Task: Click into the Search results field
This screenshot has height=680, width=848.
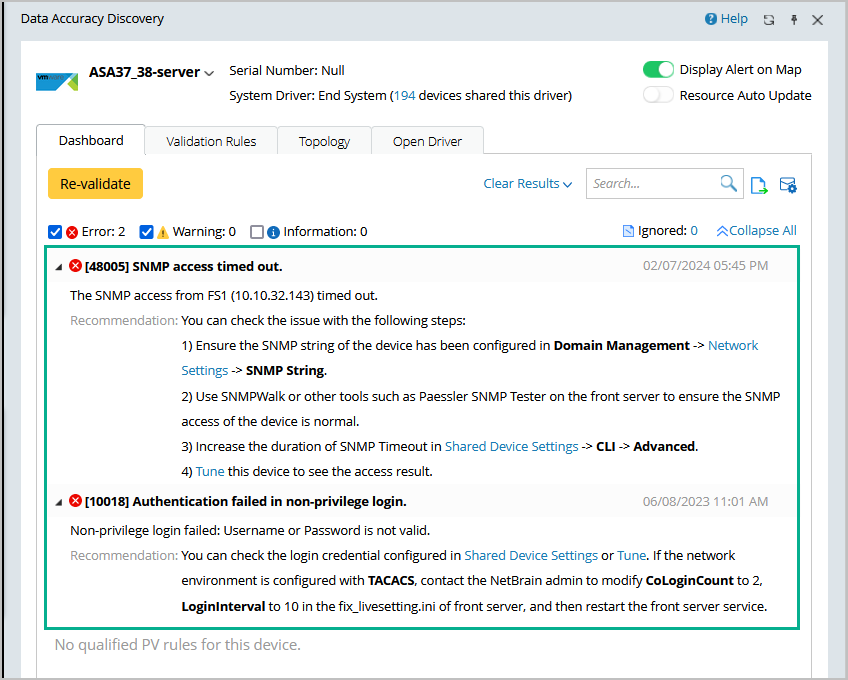Action: pyautogui.click(x=650, y=184)
